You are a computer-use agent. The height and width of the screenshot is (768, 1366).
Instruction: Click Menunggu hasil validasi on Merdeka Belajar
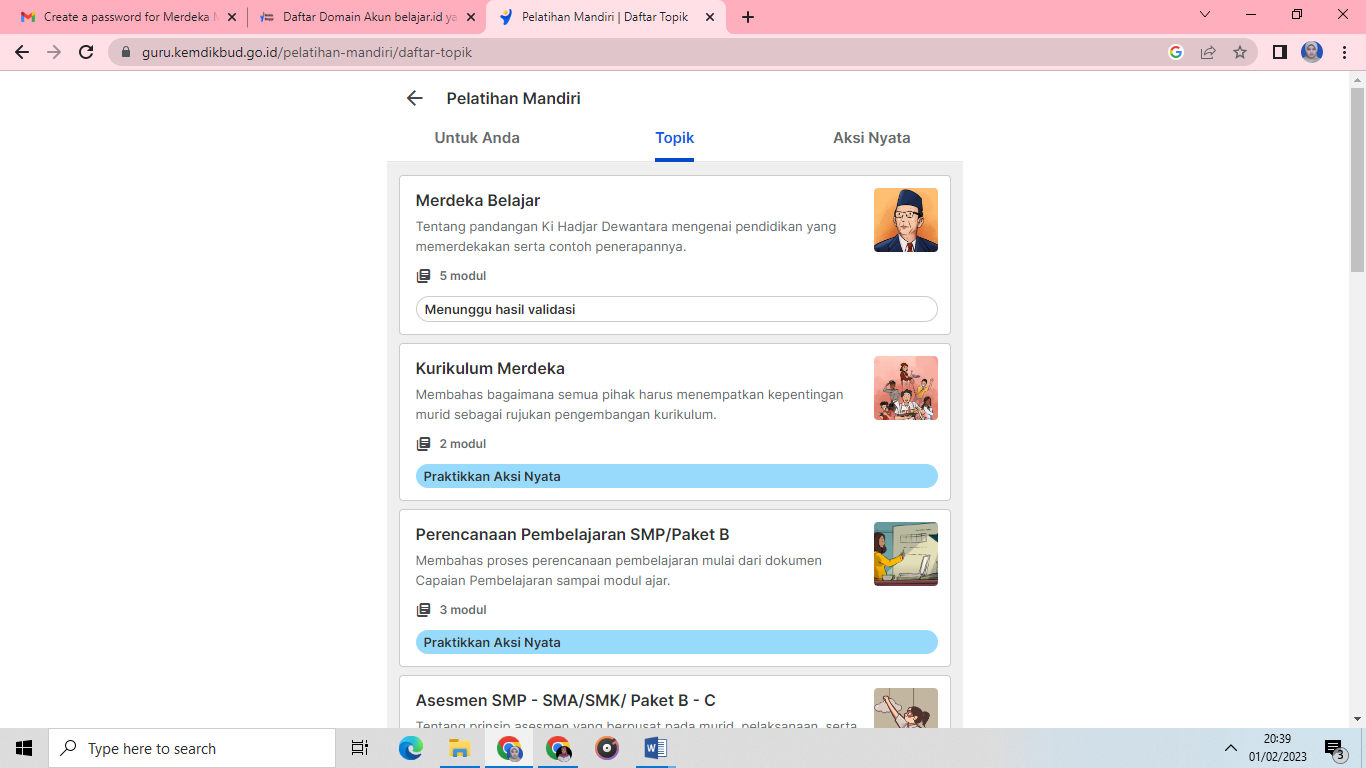tap(676, 309)
